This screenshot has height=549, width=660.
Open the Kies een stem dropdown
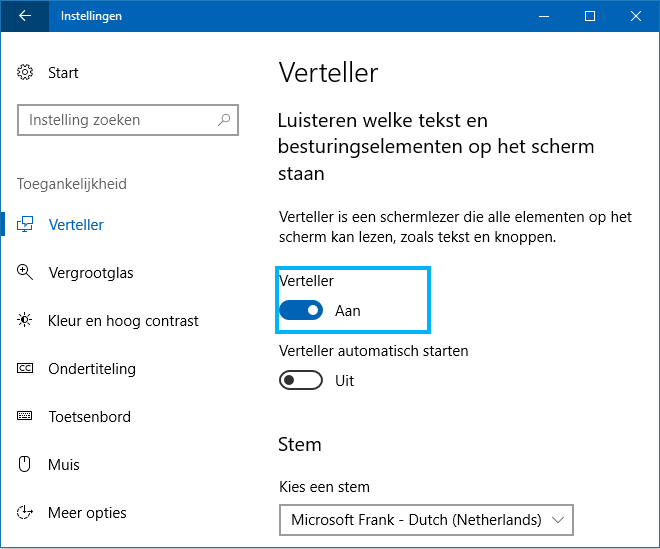coord(426,520)
